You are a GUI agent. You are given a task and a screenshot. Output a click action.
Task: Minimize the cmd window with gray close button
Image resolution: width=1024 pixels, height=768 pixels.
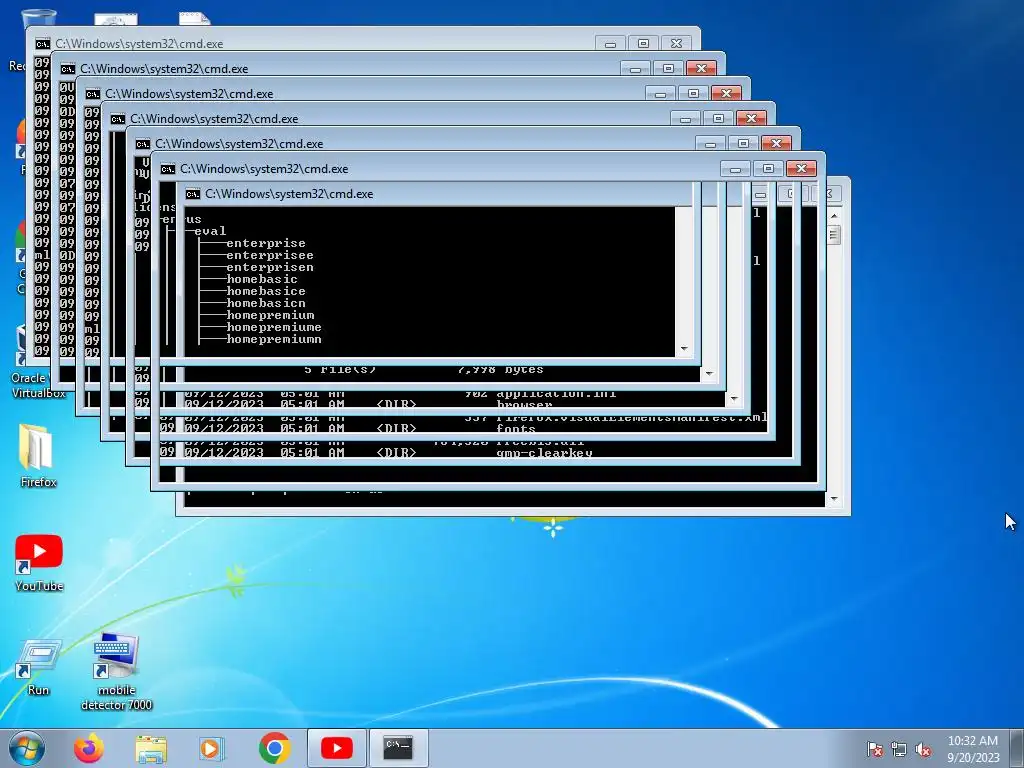click(x=611, y=43)
